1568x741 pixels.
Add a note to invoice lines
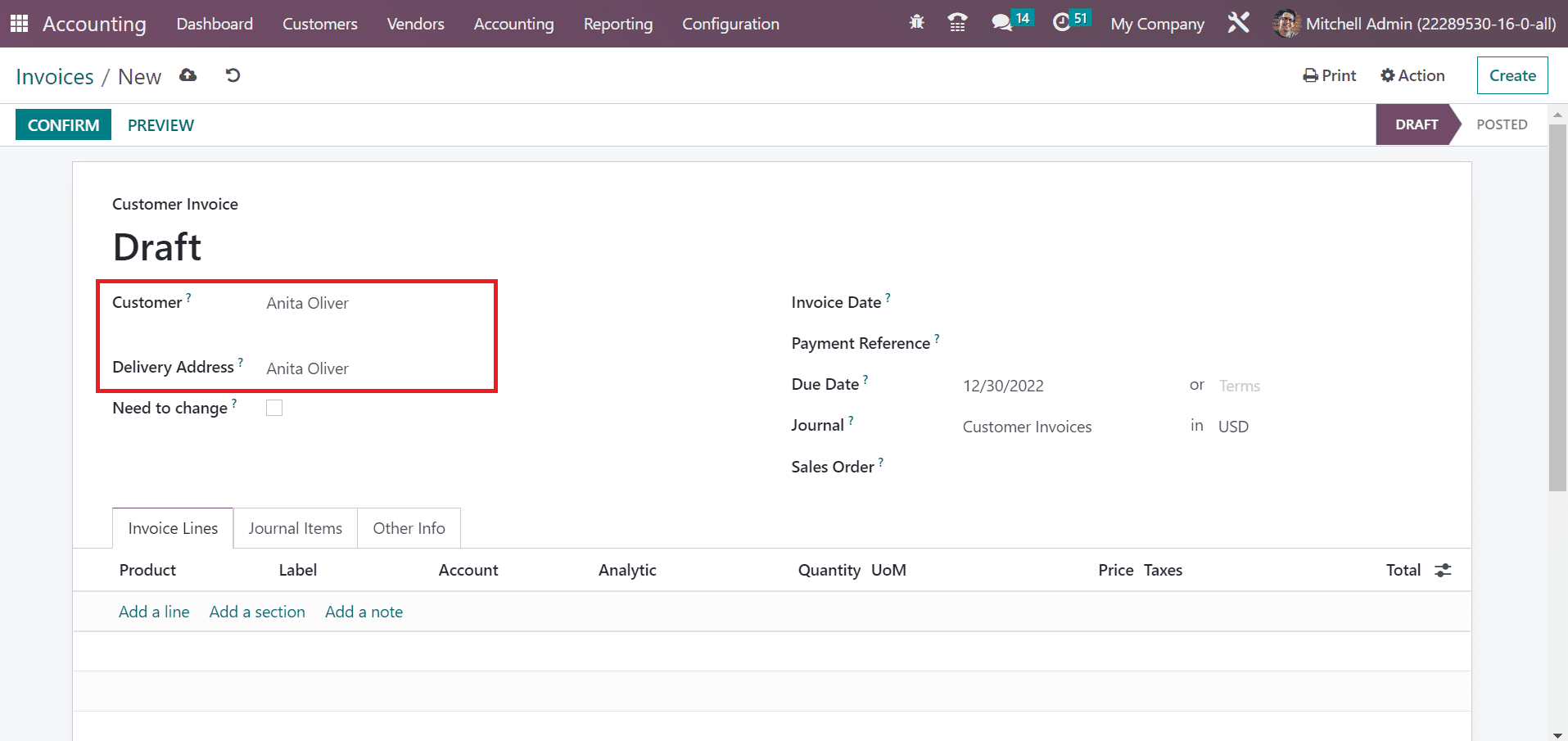tap(364, 612)
